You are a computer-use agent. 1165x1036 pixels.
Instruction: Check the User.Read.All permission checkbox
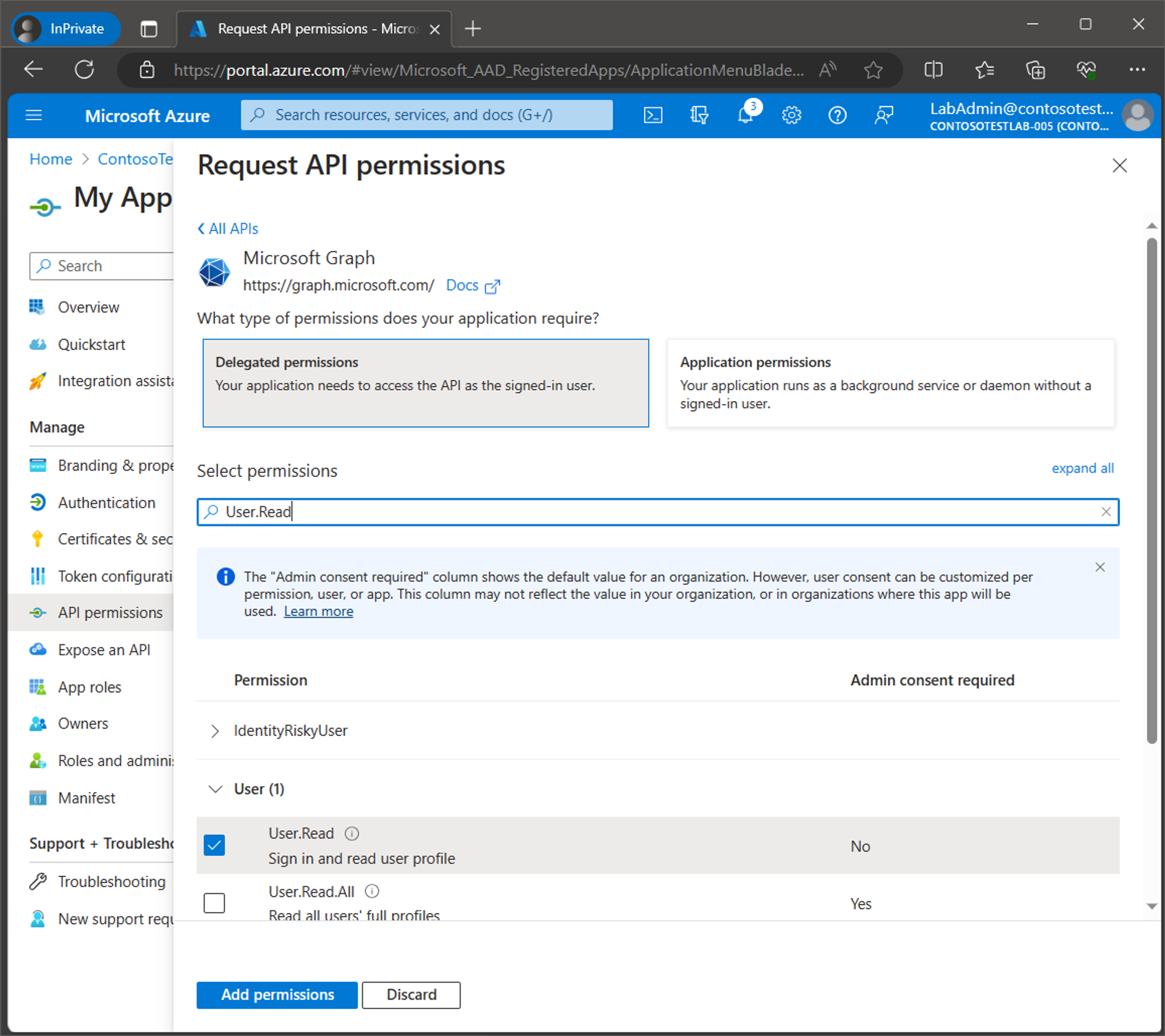214,903
